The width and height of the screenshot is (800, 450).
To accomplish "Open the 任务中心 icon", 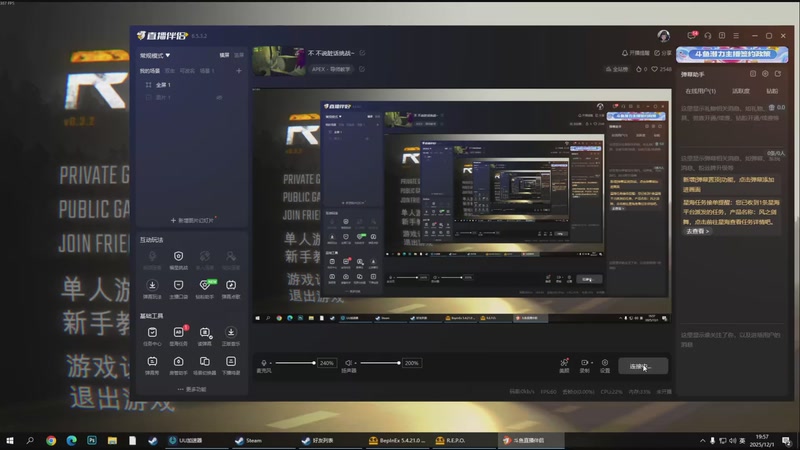I will click(152, 332).
